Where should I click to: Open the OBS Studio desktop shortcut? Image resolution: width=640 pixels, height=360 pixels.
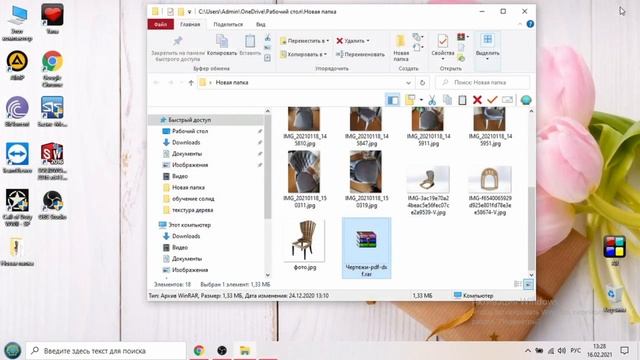pyautogui.click(x=52, y=205)
